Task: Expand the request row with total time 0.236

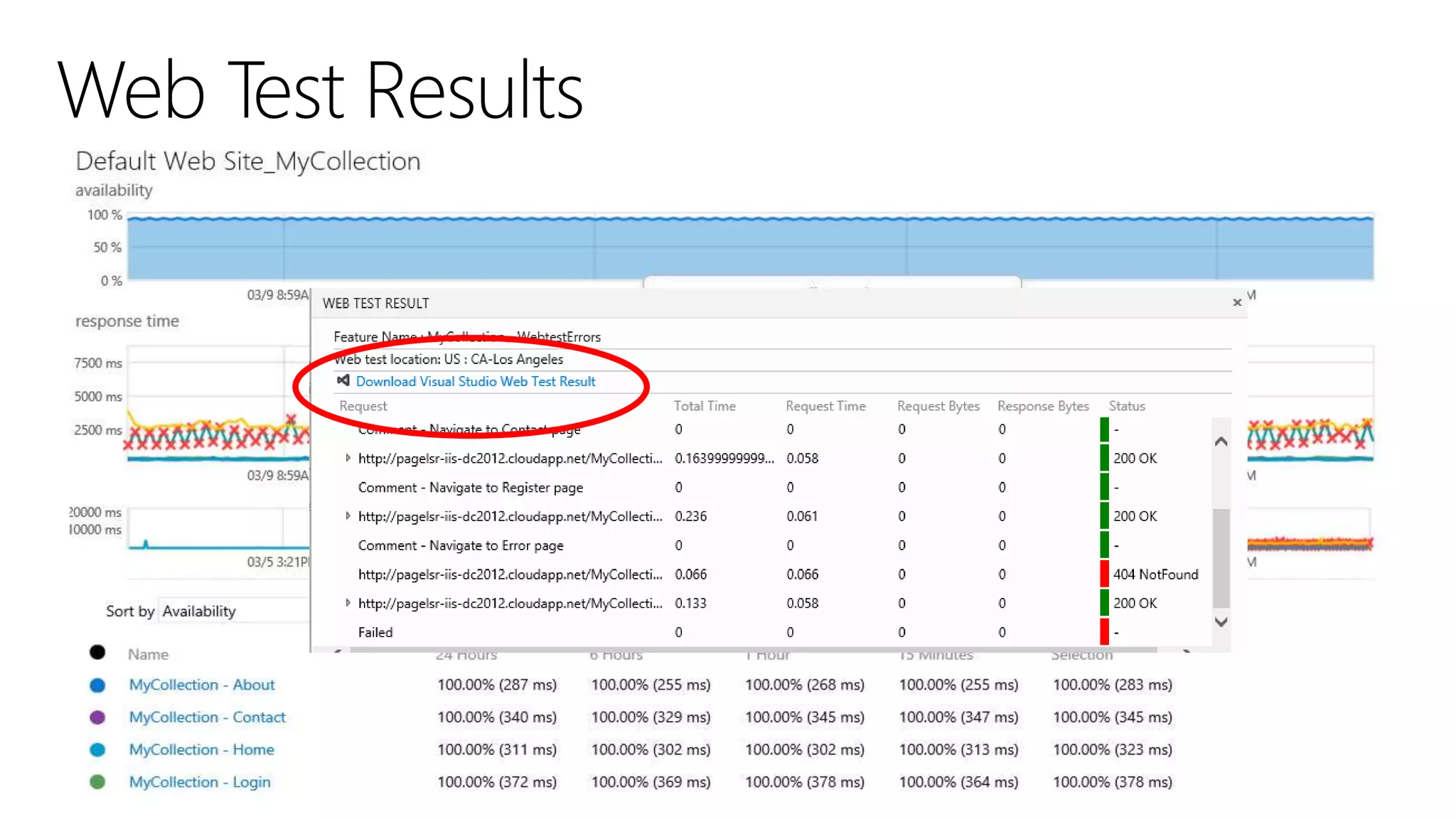Action: pyautogui.click(x=348, y=516)
